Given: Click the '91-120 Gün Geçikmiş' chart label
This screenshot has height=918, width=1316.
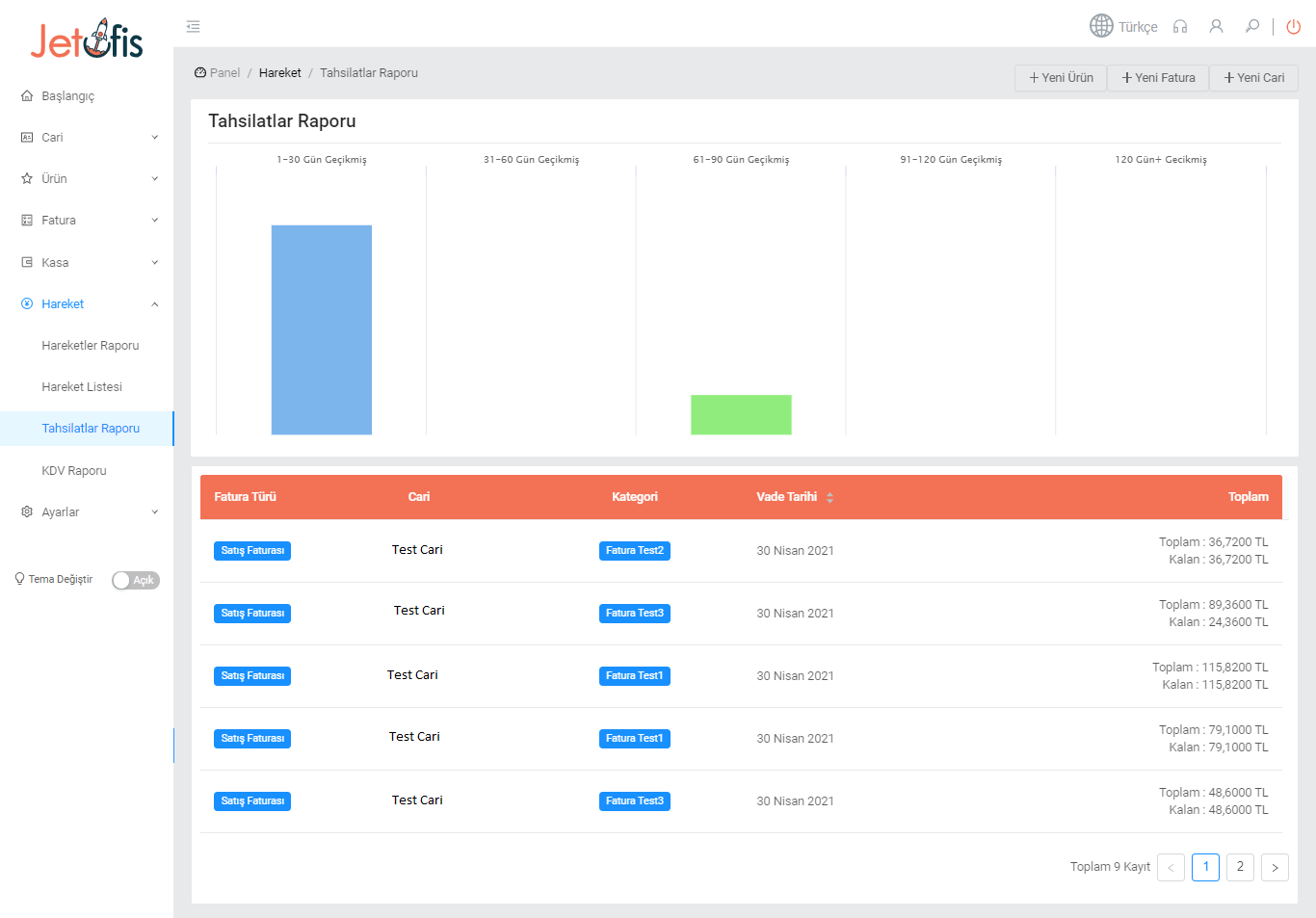Looking at the screenshot, I should (x=951, y=160).
